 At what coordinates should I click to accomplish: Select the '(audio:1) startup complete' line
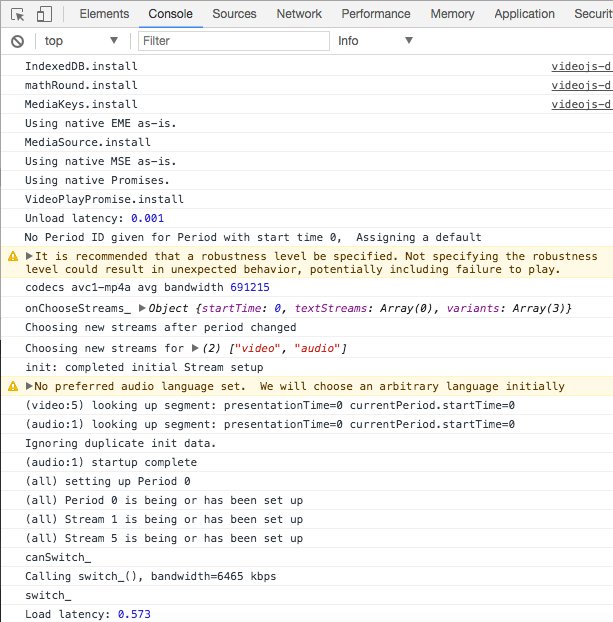coord(307,463)
